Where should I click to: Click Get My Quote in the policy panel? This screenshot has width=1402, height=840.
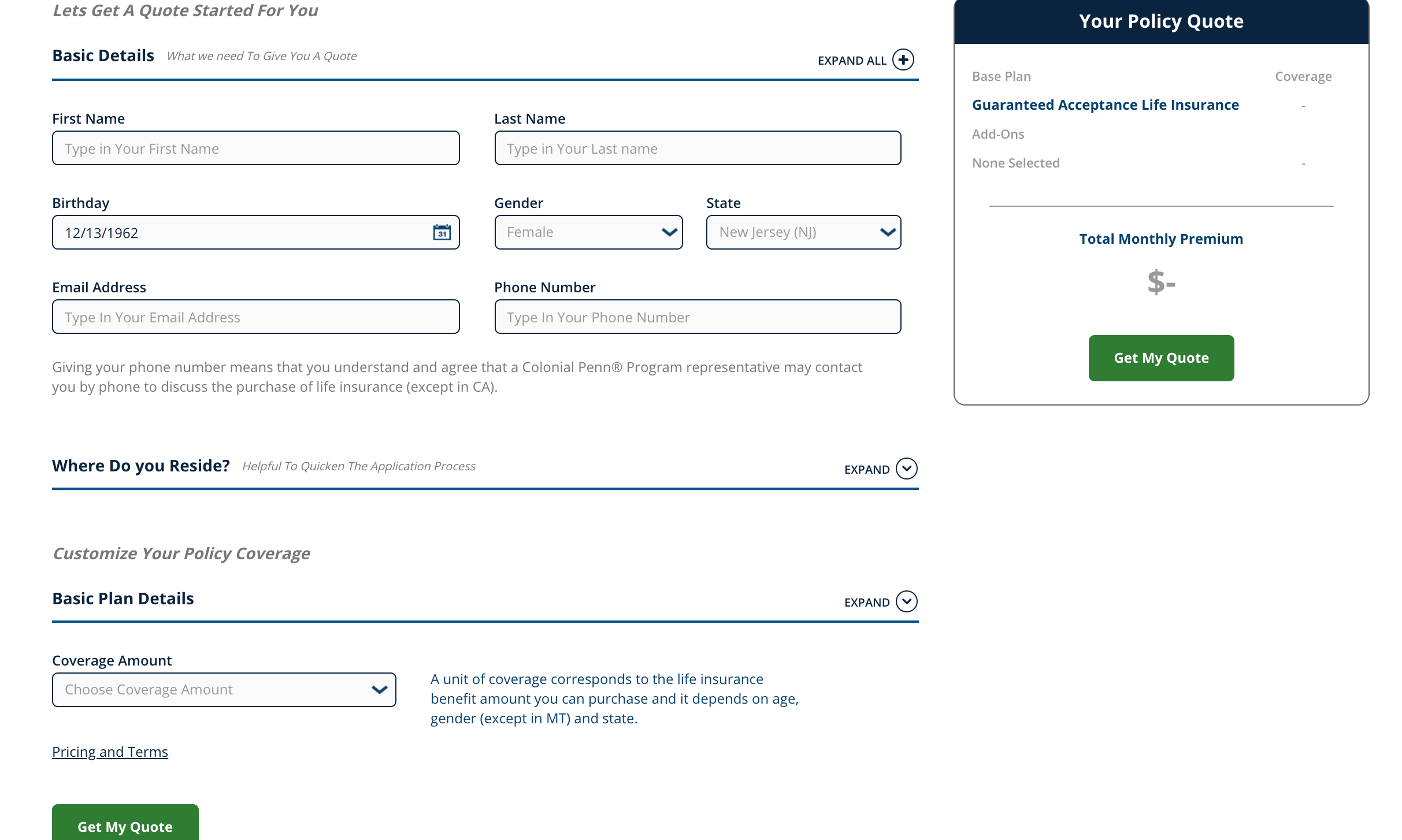[x=1160, y=358]
